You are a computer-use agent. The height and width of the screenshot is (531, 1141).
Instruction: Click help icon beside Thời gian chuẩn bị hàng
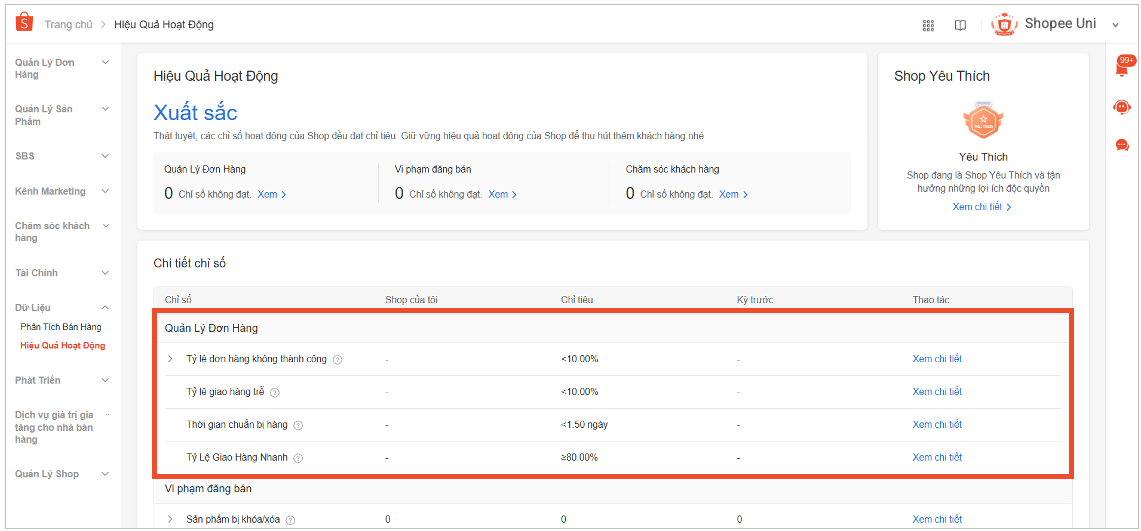pos(298,425)
